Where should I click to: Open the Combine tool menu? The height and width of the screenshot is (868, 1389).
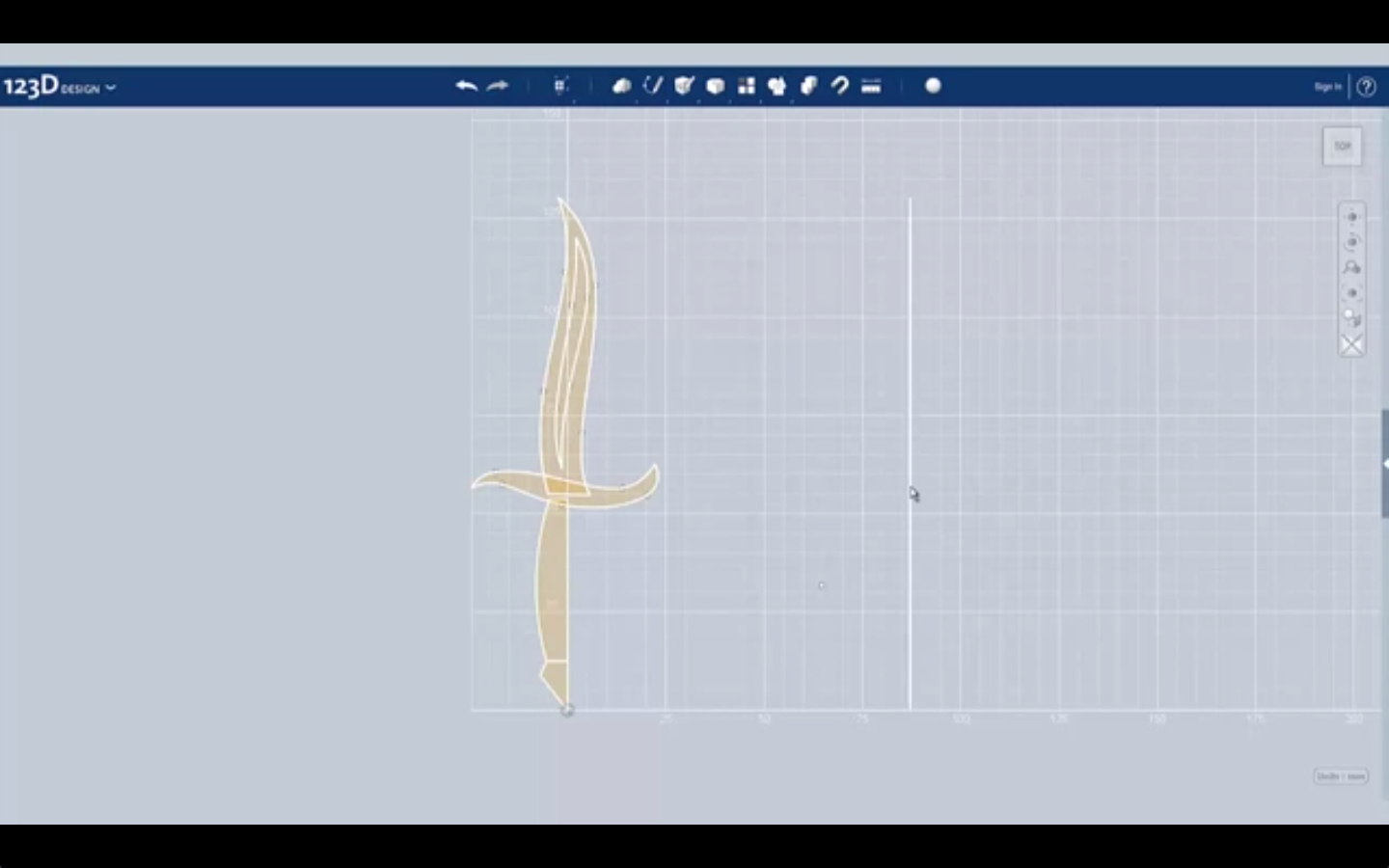[808, 86]
